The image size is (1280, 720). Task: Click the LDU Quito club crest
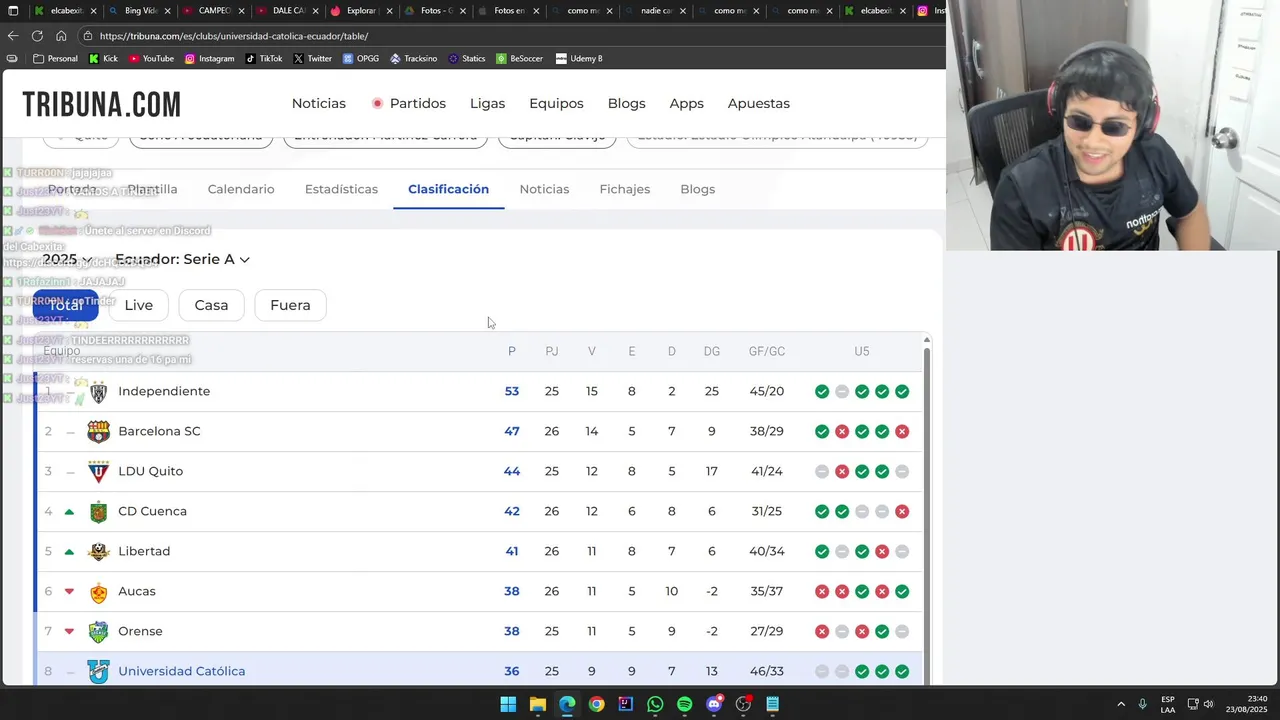coord(98,472)
